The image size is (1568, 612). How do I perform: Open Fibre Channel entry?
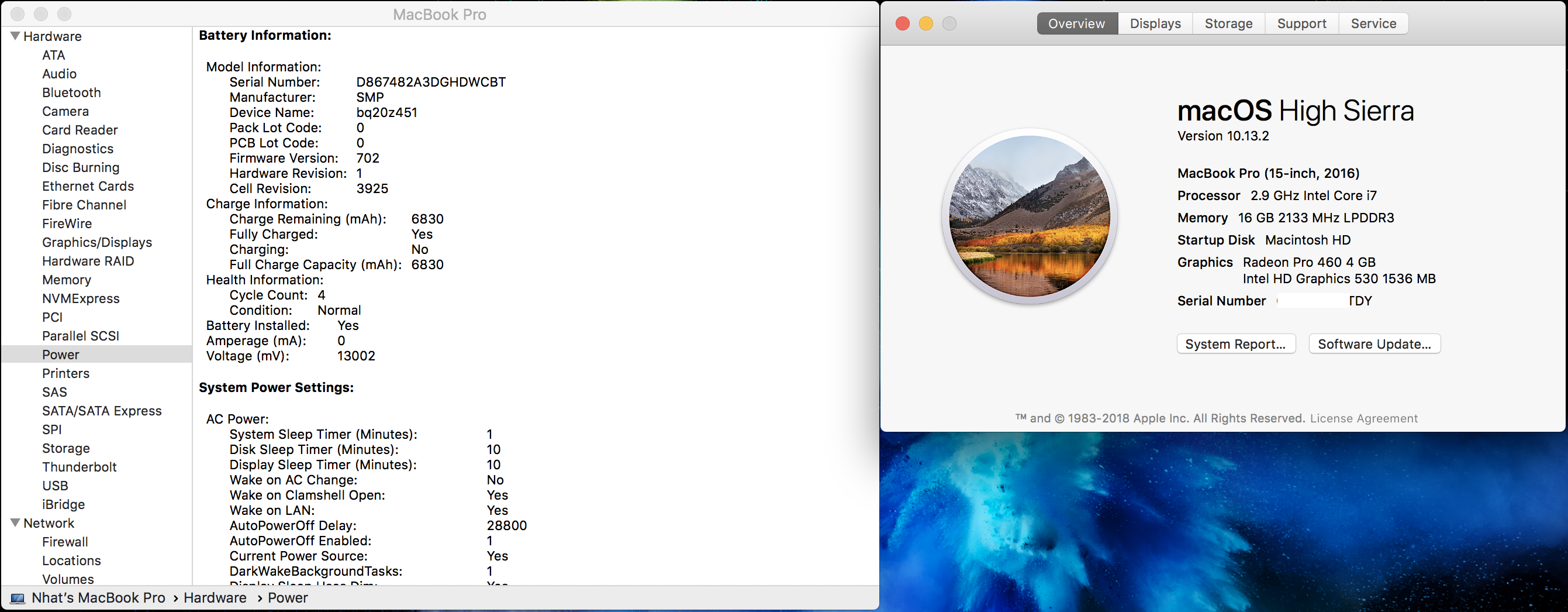(84, 205)
